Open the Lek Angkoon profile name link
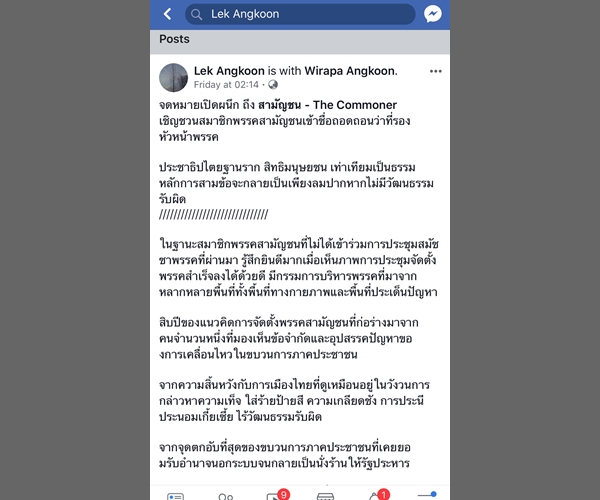 (x=229, y=71)
